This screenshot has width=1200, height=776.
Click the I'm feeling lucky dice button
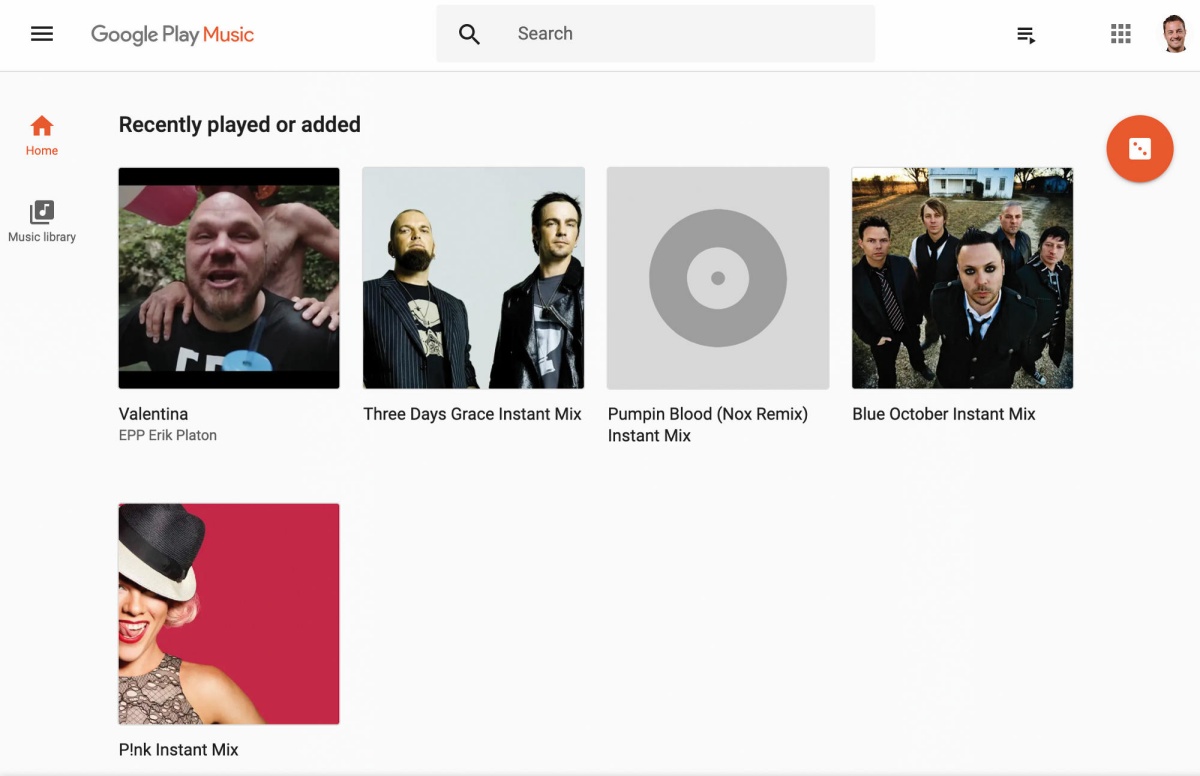coord(1140,149)
